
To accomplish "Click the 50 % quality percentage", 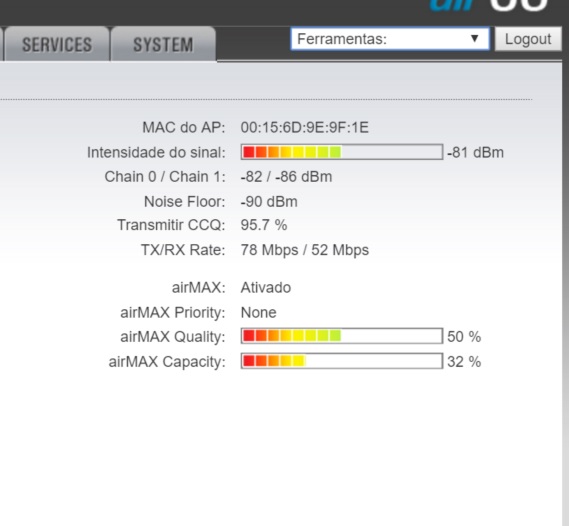I will [464, 337].
